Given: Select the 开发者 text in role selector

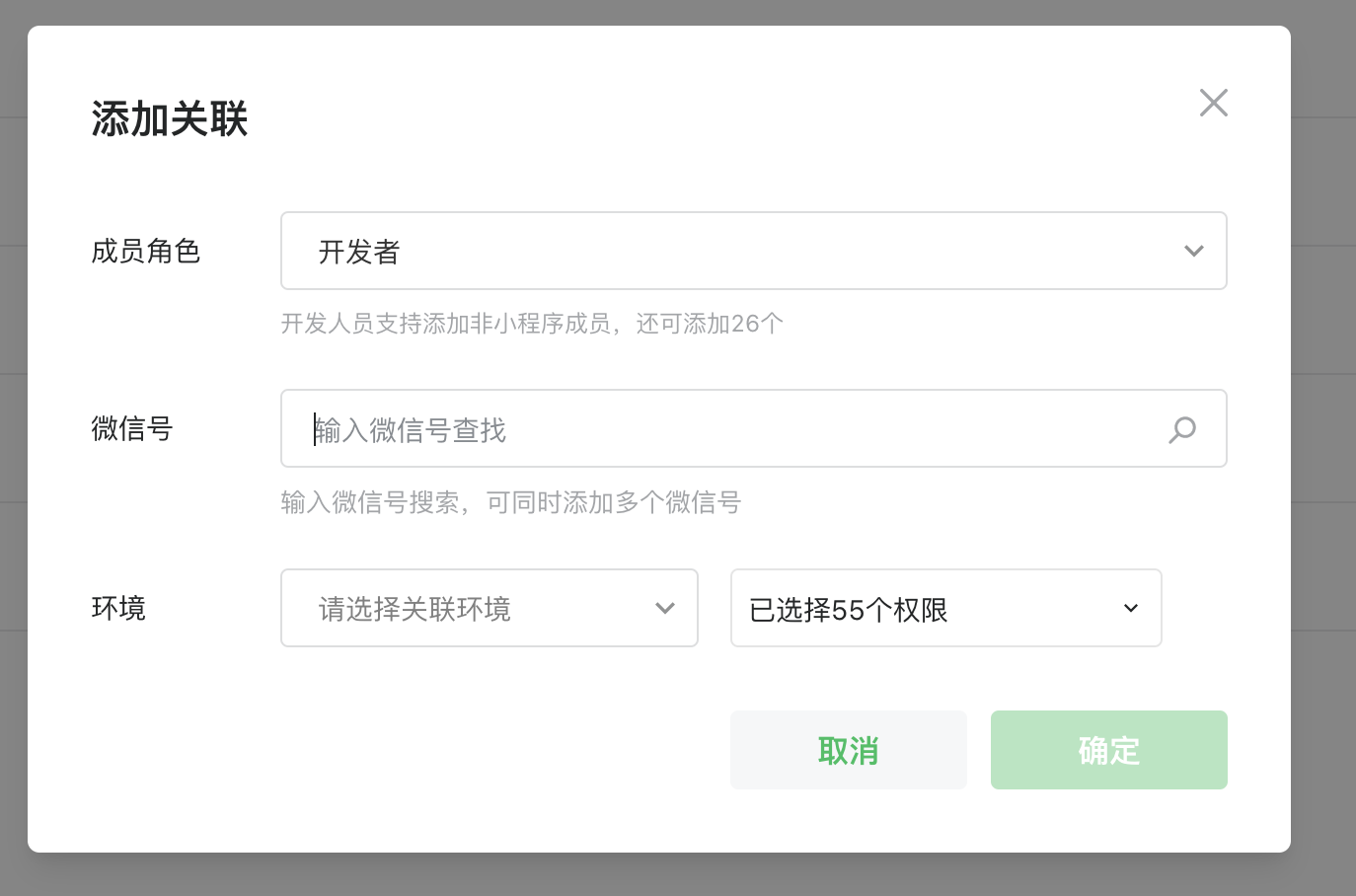Looking at the screenshot, I should pyautogui.click(x=359, y=253).
